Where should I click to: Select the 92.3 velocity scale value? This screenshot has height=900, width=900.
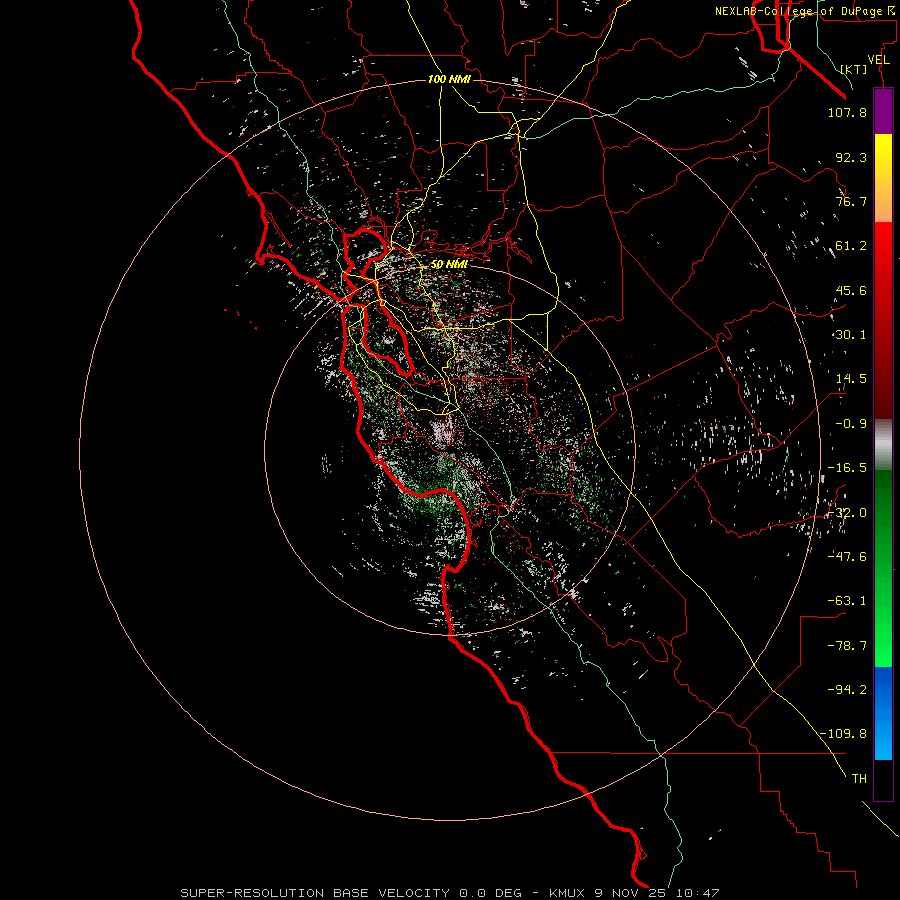click(x=851, y=157)
